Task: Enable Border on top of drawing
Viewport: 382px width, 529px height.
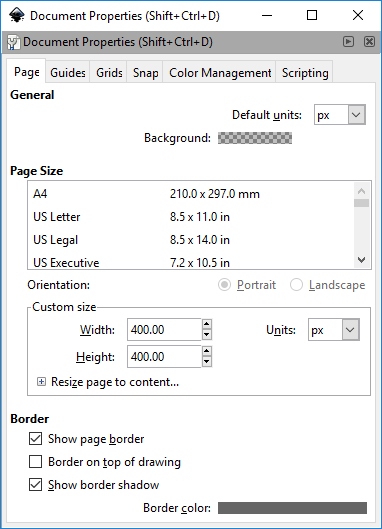Action: coord(35,462)
